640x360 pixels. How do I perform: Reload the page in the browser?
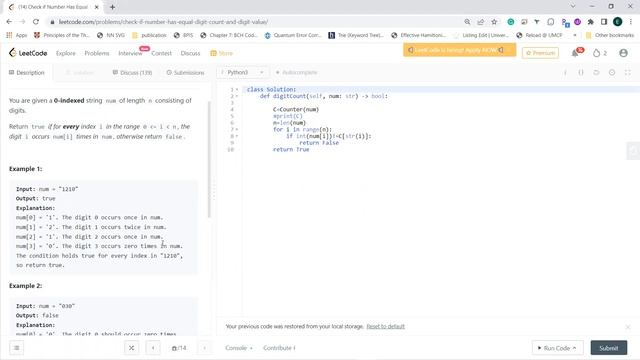coord(36,22)
